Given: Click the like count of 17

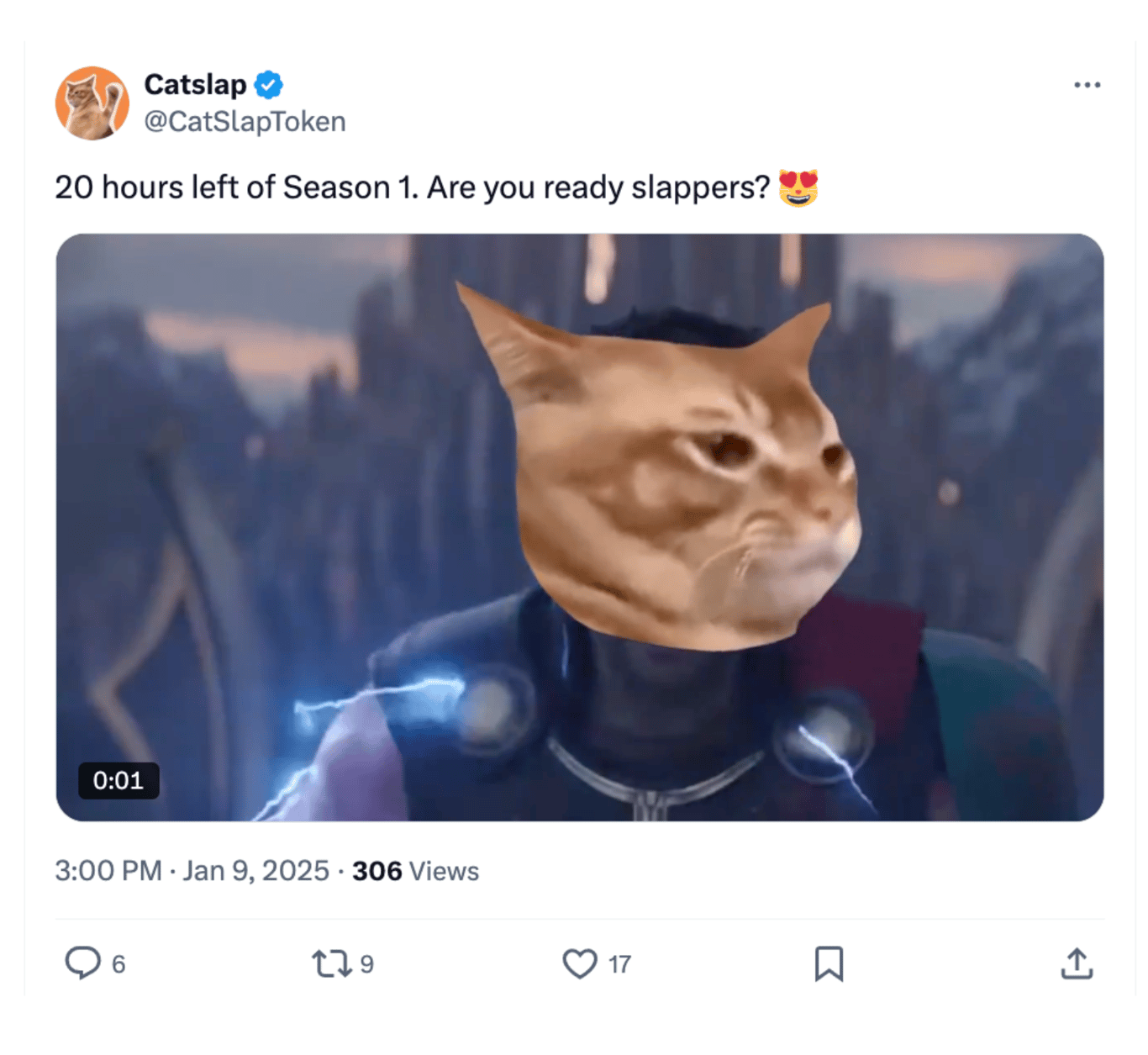Looking at the screenshot, I should pos(620,964).
